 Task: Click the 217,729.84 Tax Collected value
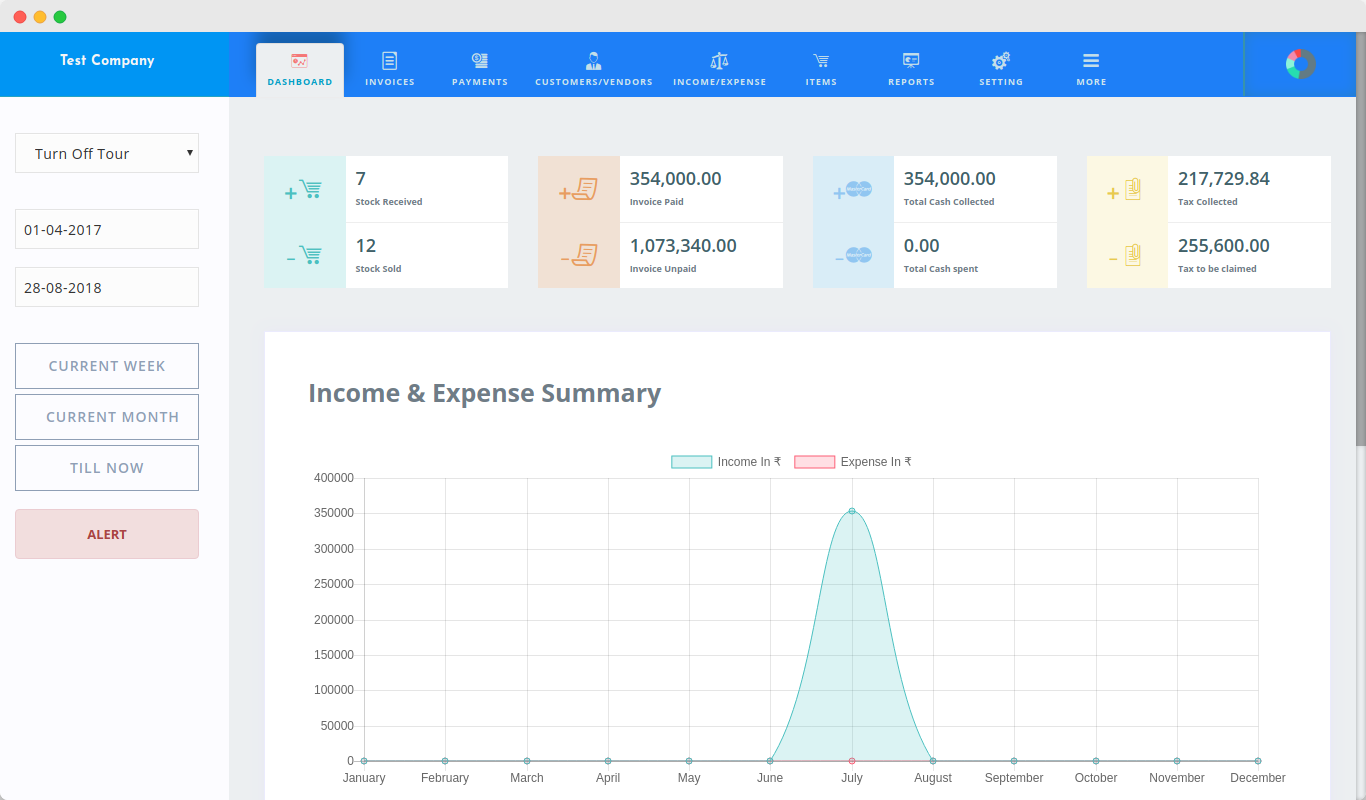(1223, 179)
